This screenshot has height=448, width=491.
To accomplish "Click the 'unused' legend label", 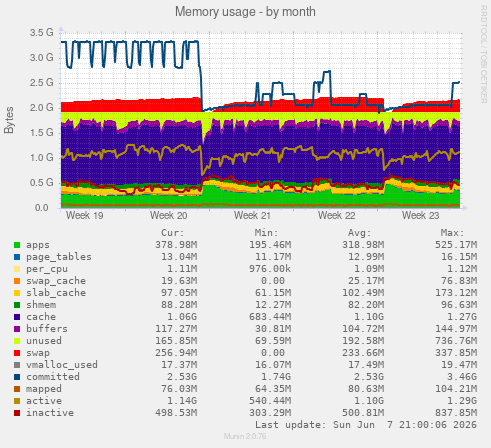I will tap(44, 341).
